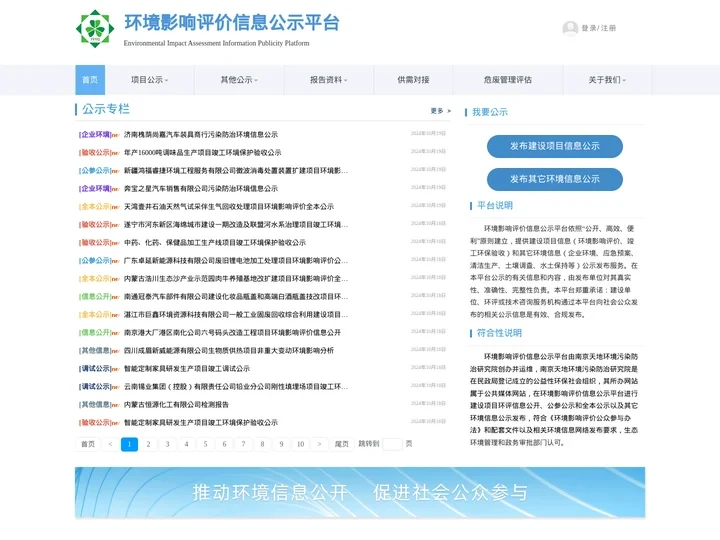The width and height of the screenshot is (720, 540).
Task: Expand the 项目公示 dropdown menu
Action: (149, 80)
